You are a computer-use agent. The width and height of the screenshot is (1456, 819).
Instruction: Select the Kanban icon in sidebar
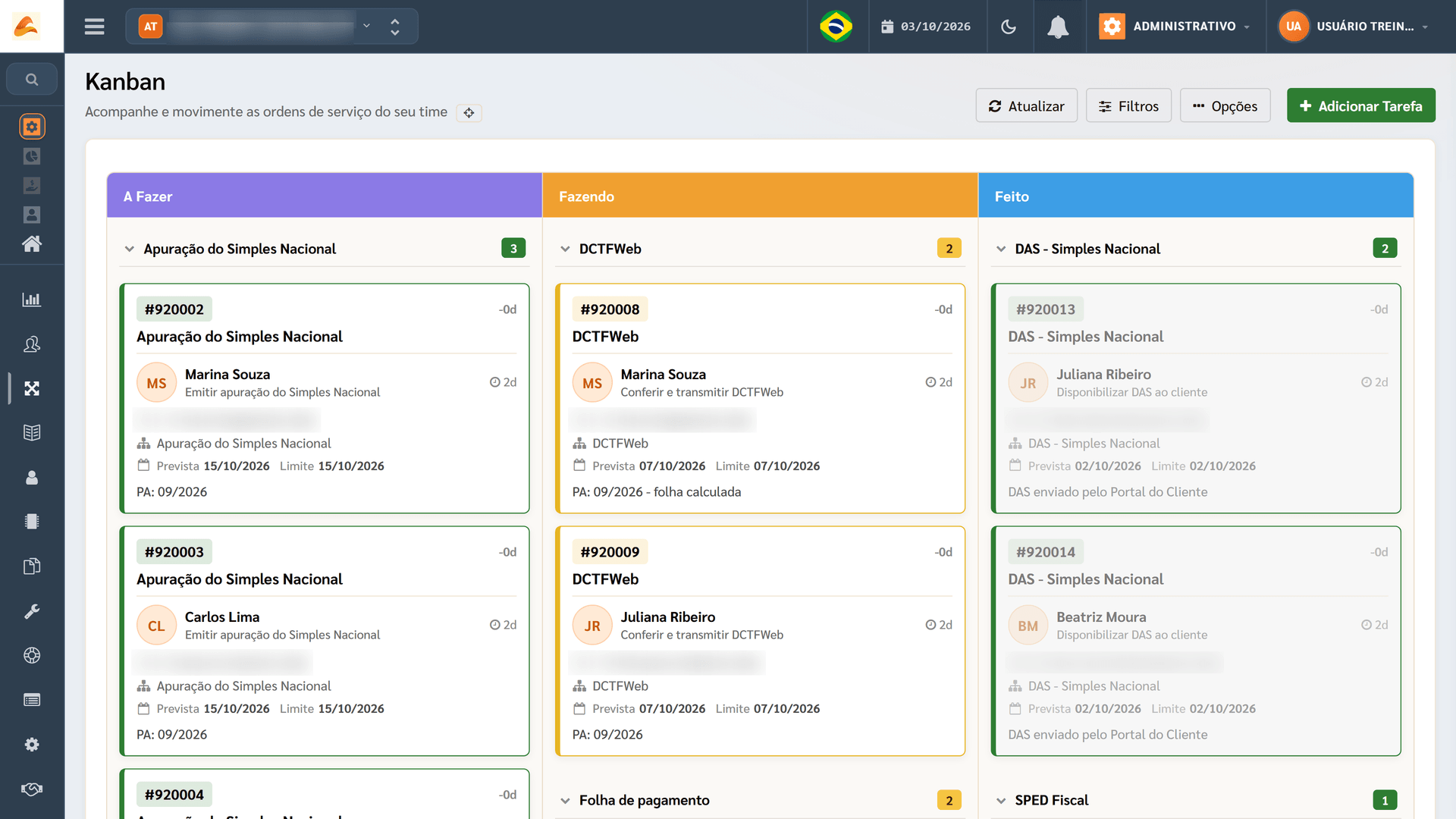click(32, 388)
